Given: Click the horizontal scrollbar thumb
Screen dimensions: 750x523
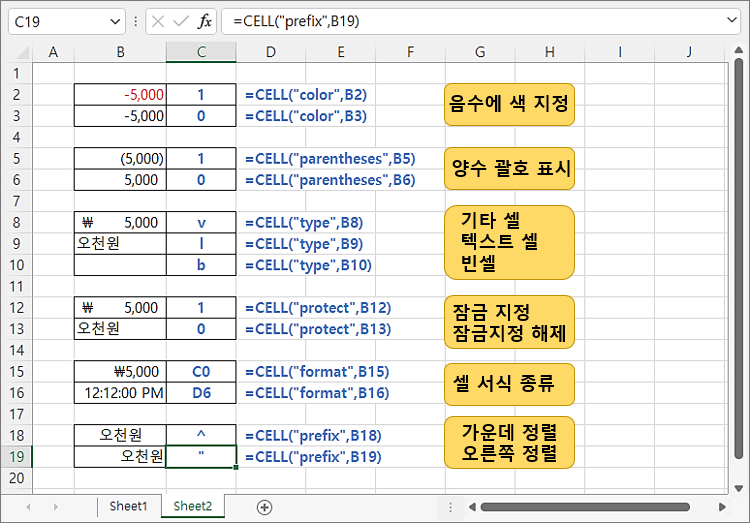Looking at the screenshot, I should 585,507.
